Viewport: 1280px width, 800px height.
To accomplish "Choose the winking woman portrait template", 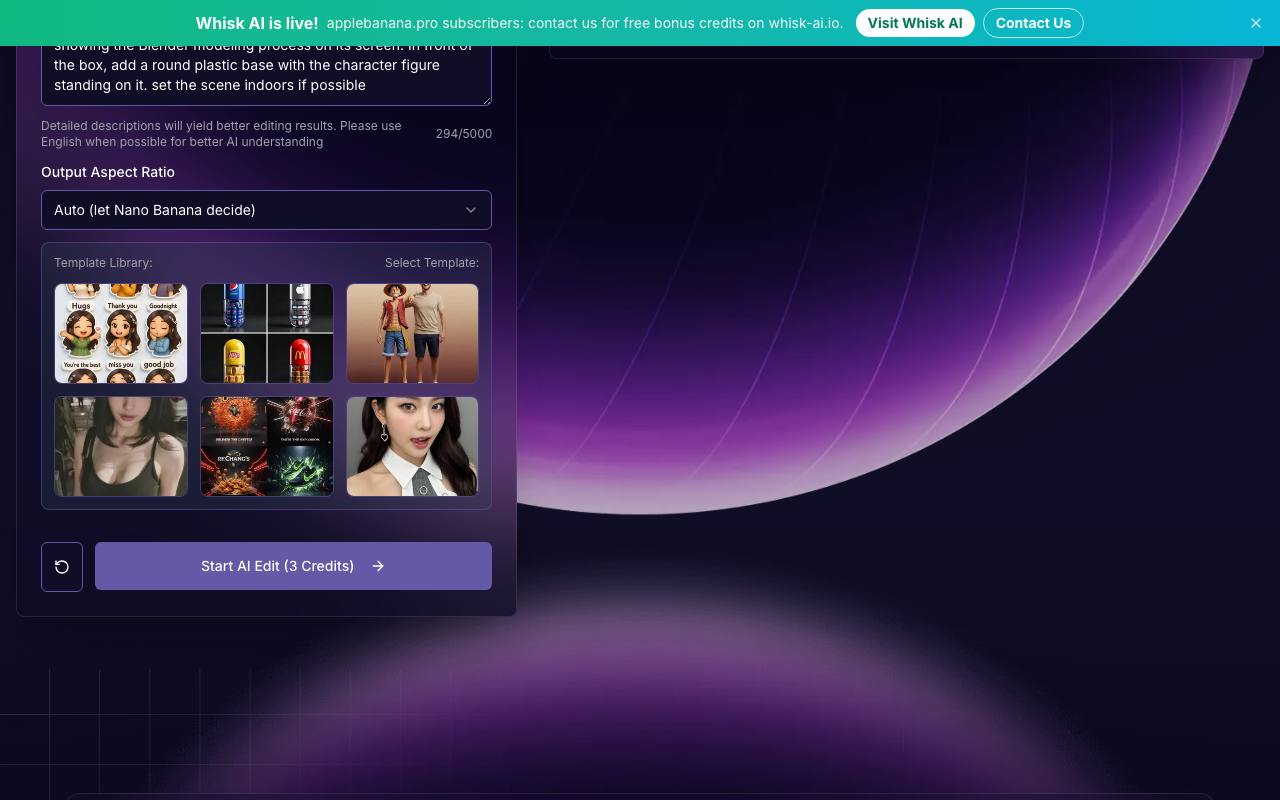I will [x=413, y=446].
